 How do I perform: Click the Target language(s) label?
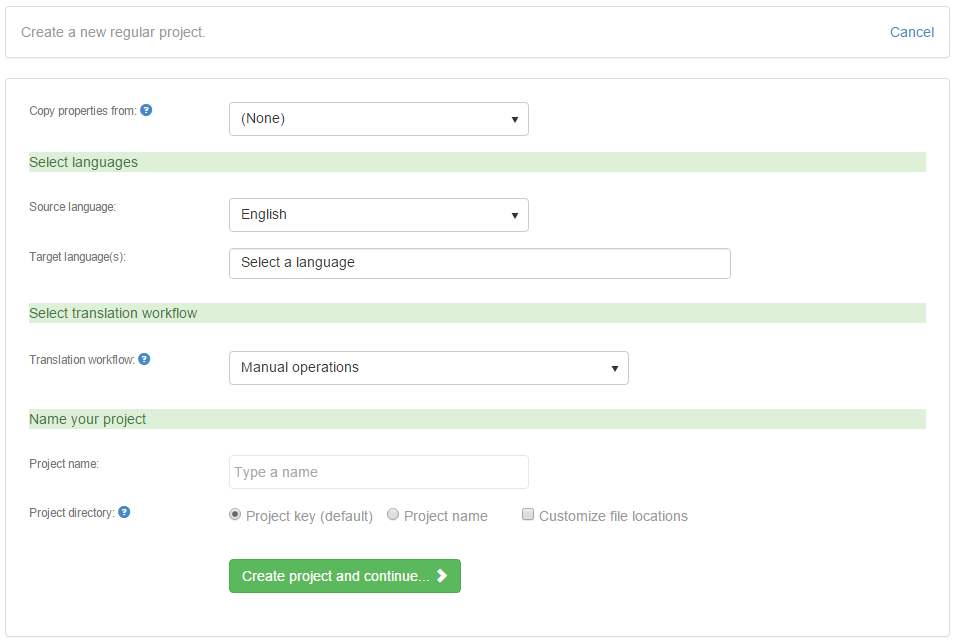point(78,257)
